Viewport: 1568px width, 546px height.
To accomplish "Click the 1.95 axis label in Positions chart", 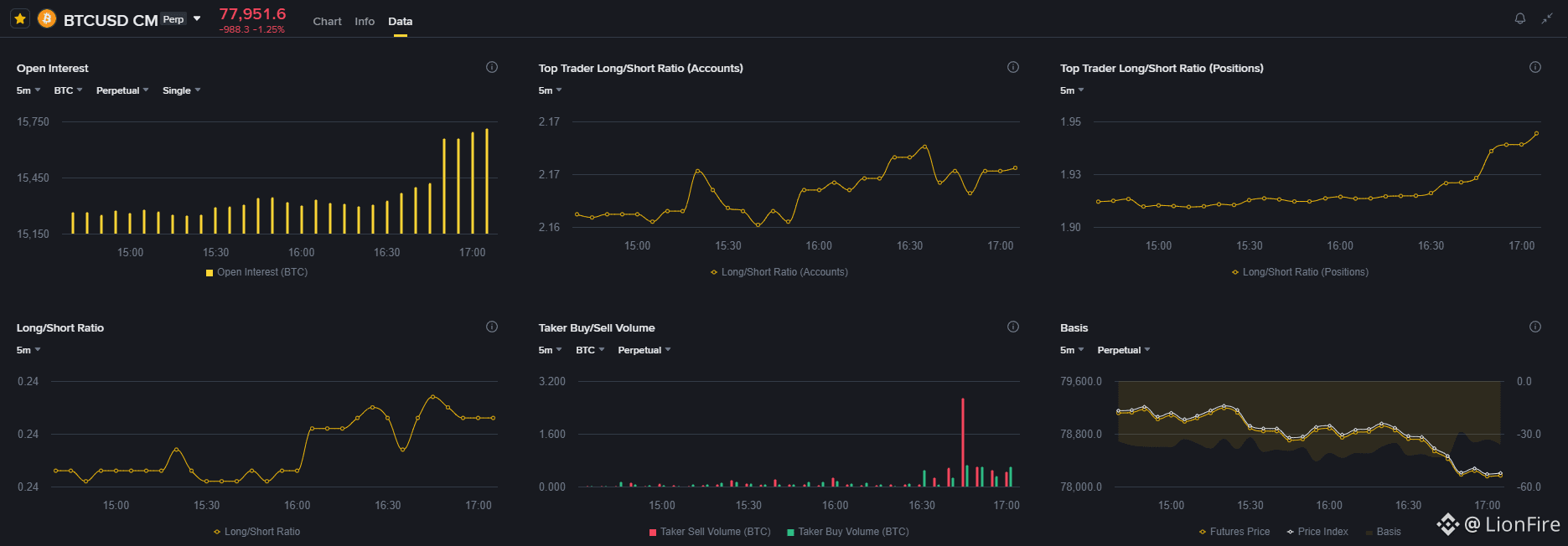I will 1070,121.
